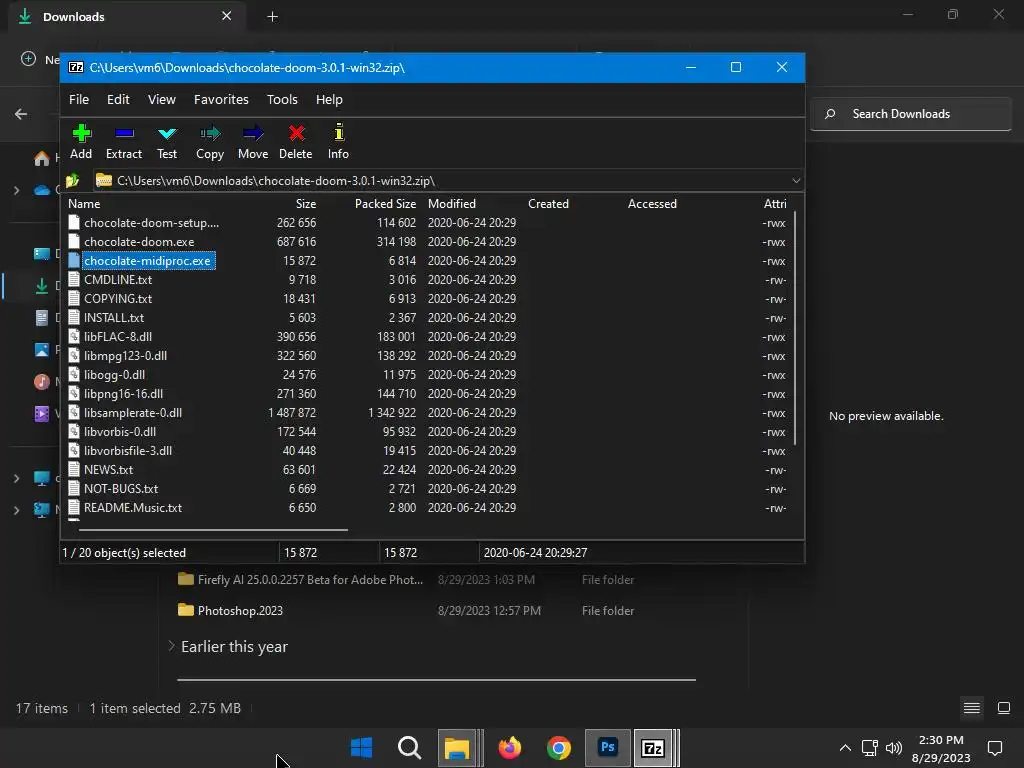
Task: Click the Copy toolbar icon
Action: (210, 134)
